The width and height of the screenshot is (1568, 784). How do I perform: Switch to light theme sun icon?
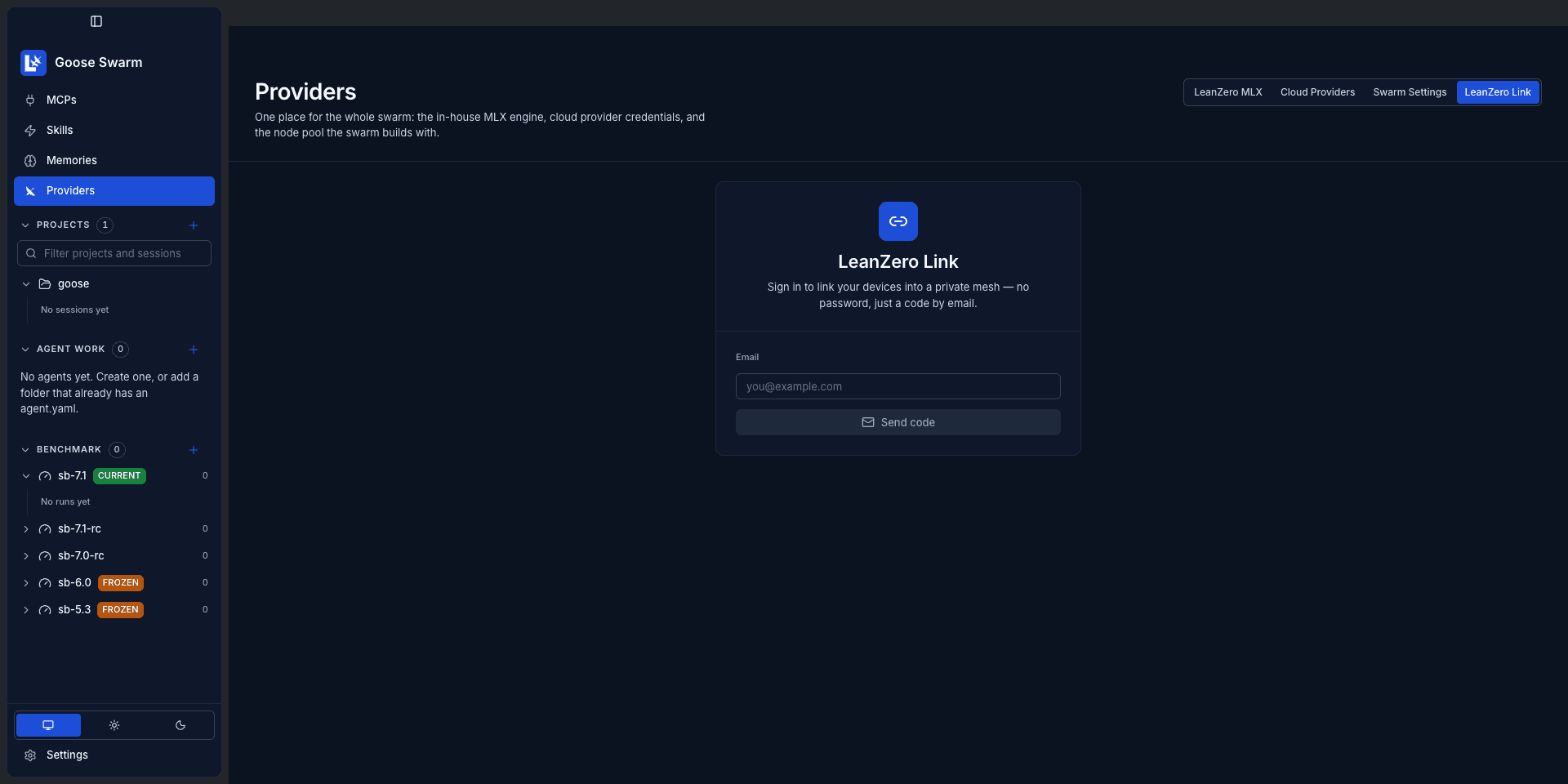pos(114,725)
